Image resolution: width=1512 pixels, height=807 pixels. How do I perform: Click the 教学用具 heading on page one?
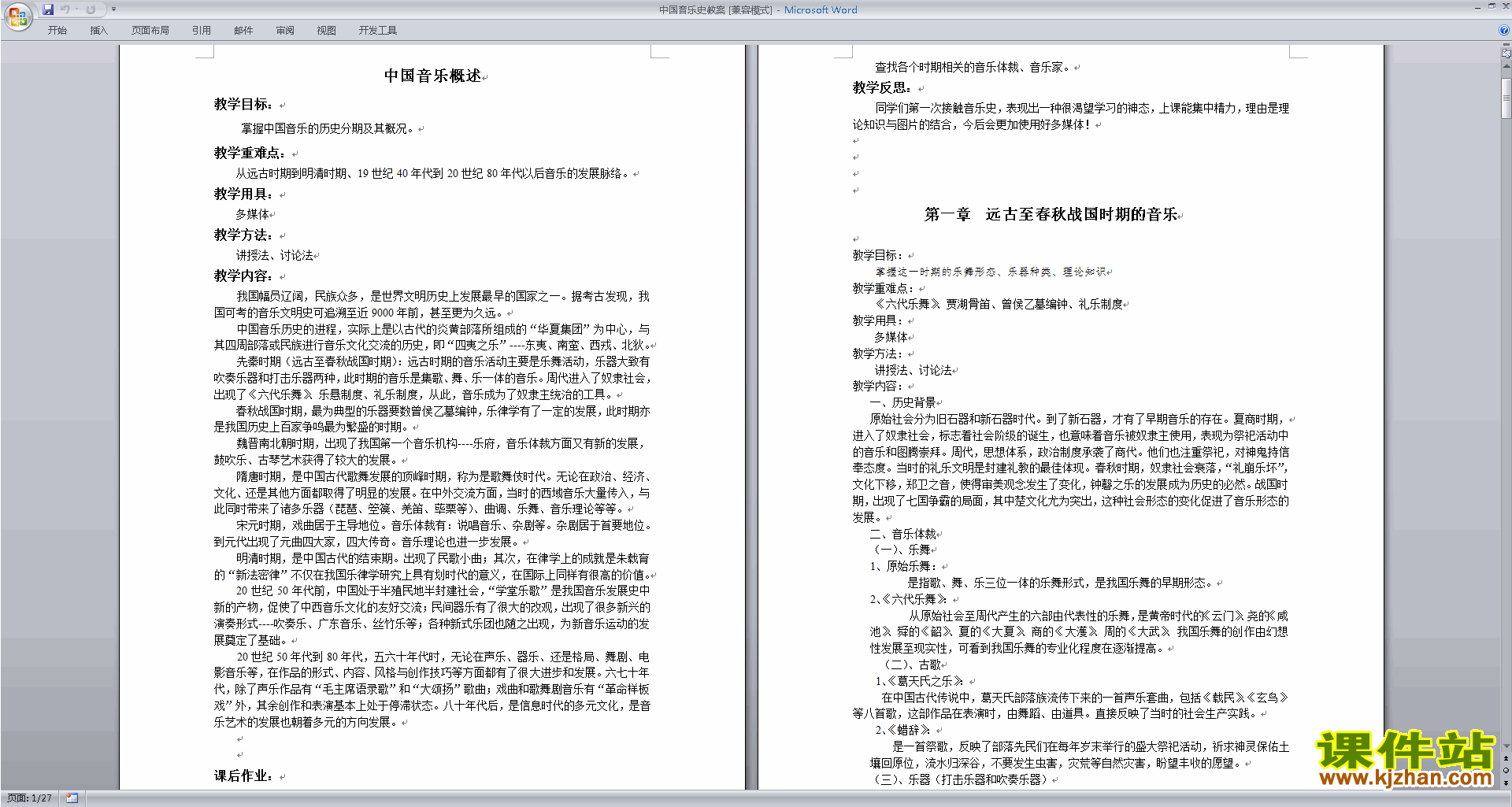coord(243,194)
